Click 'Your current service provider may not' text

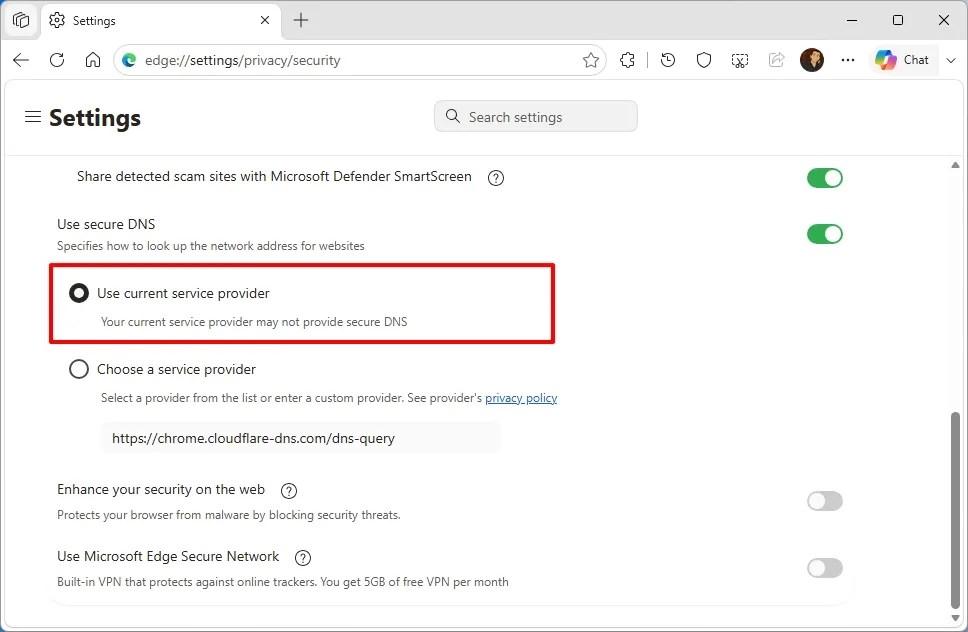[x=254, y=322]
